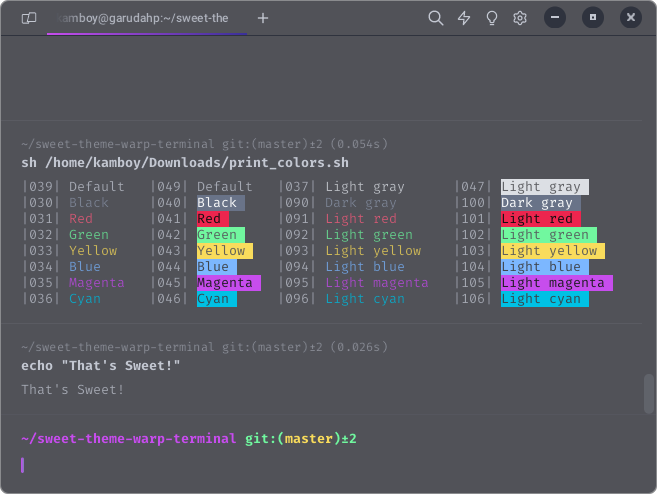Click the 092 Light green foreground text
The height and width of the screenshot is (494, 657).
369,235
